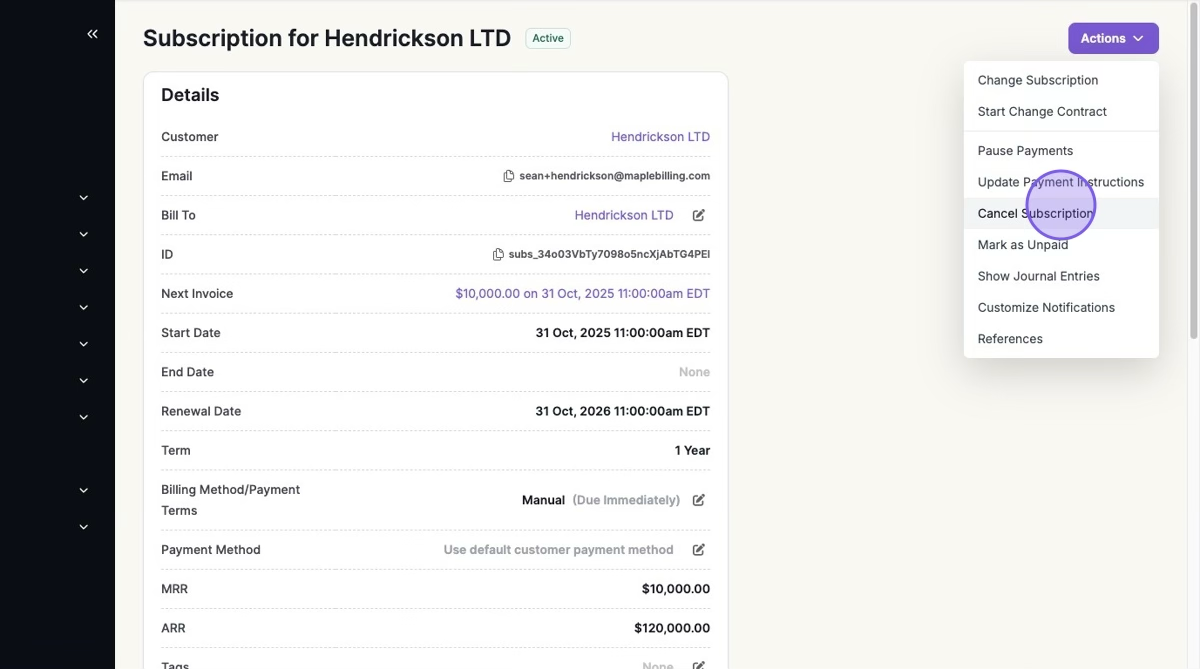Expand the first sidebar chevron section
1200x669 pixels.
pyautogui.click(x=84, y=198)
